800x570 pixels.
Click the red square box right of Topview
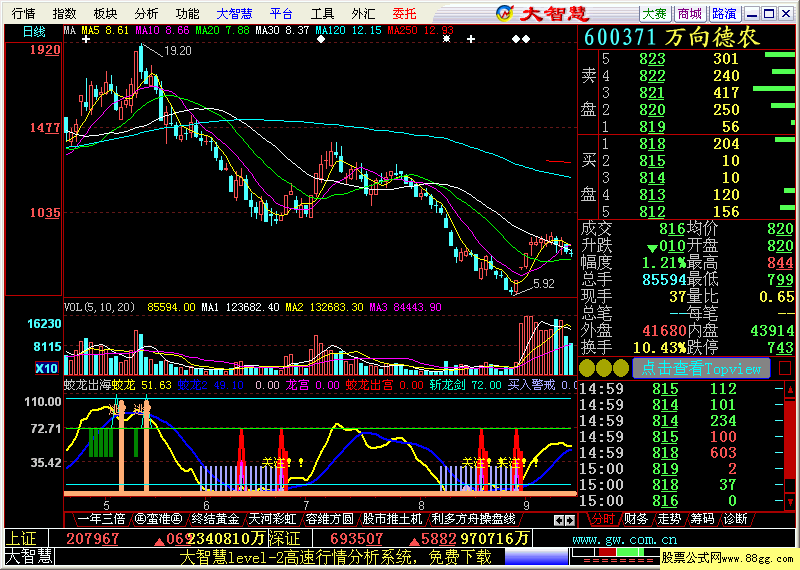click(x=785, y=368)
